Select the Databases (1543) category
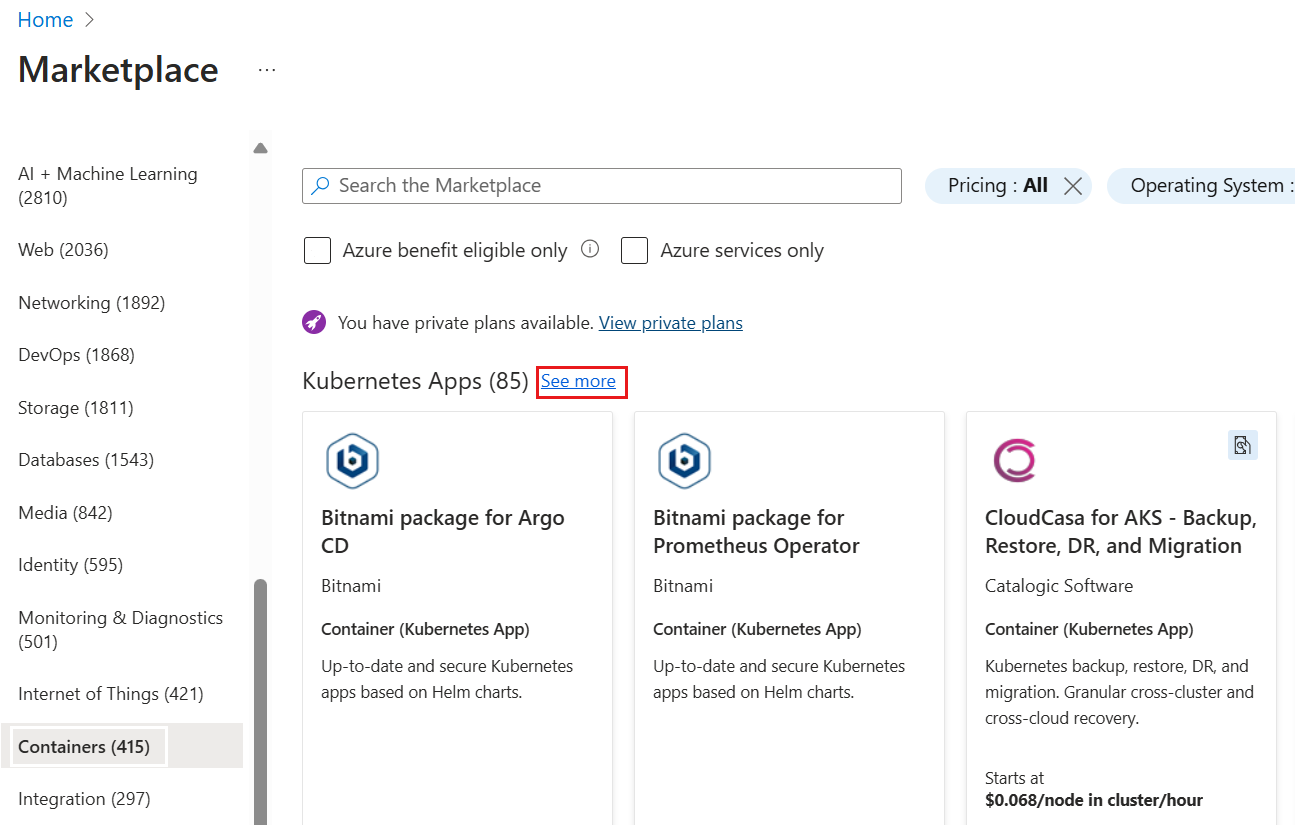This screenshot has height=825, width=1295. tap(86, 460)
